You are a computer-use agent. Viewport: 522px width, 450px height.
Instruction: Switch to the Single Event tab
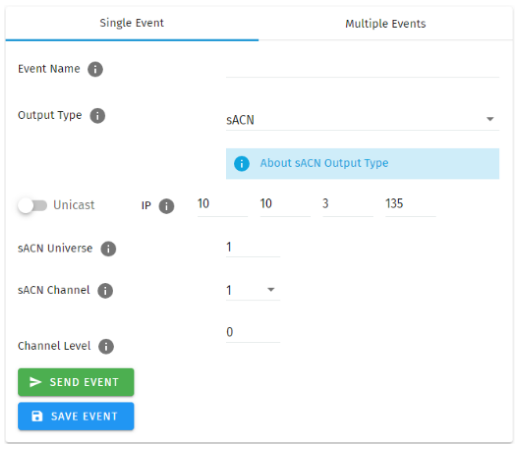click(132, 23)
